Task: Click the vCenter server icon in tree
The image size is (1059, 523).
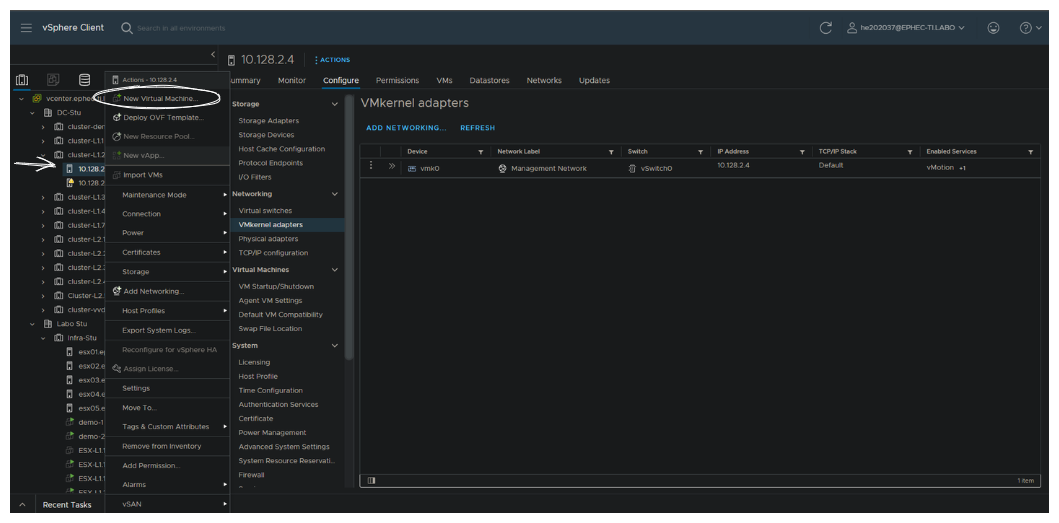Action: coord(36,99)
